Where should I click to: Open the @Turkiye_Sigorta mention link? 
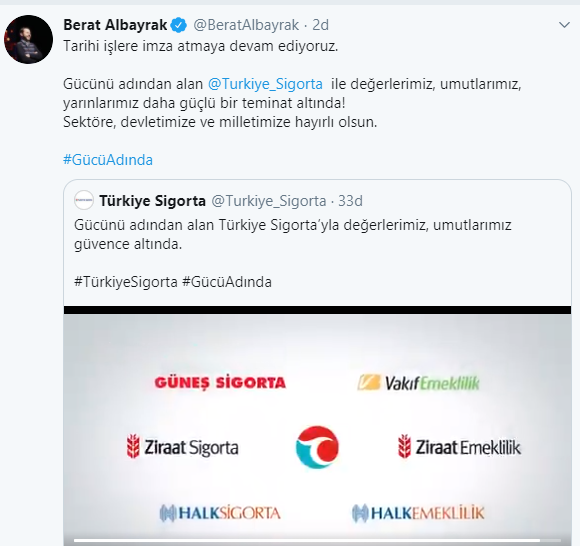265,84
